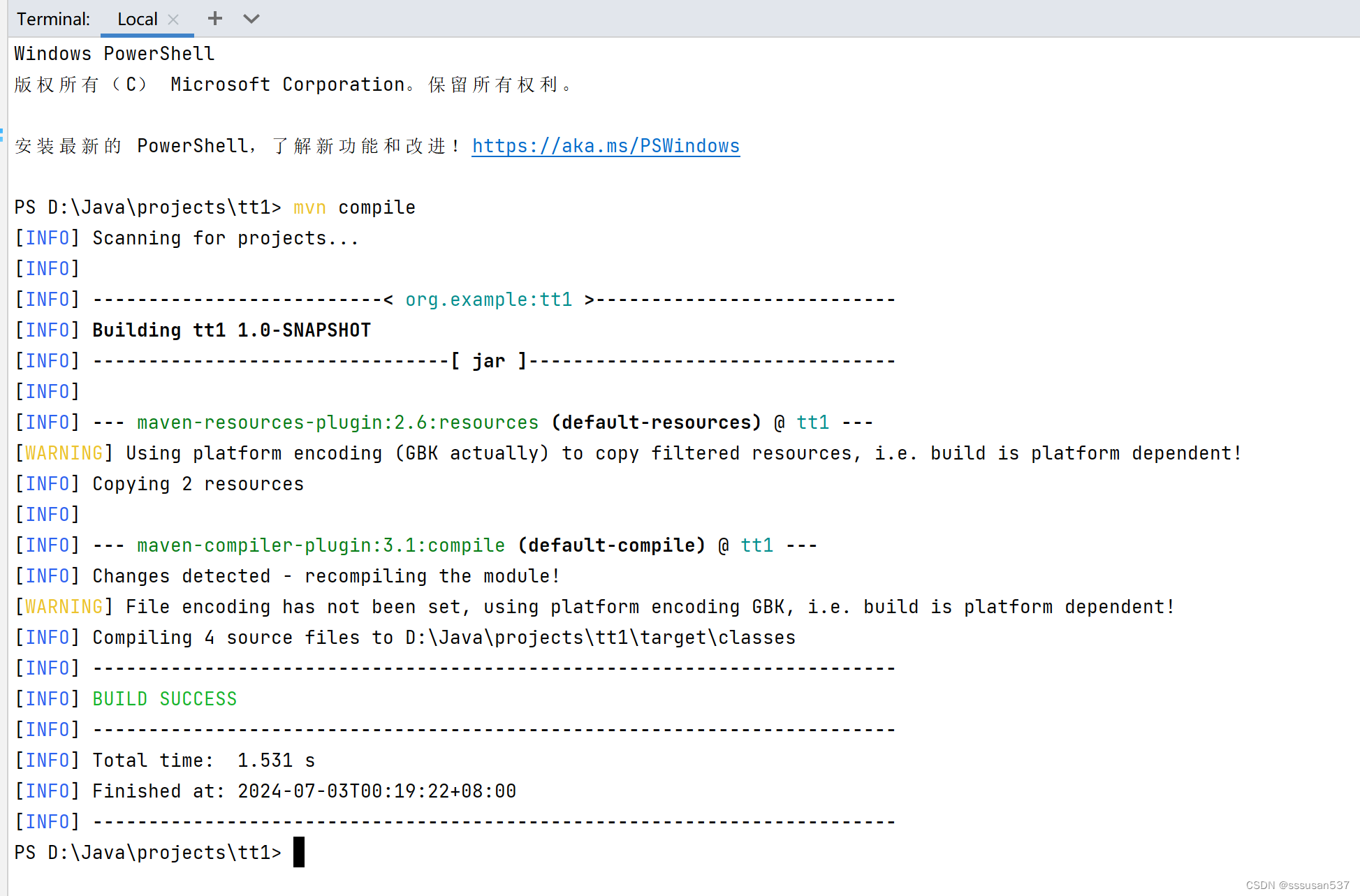The width and height of the screenshot is (1360, 896).
Task: Click the Building tt1 1.0-SNAPSHOT line
Action: [231, 330]
